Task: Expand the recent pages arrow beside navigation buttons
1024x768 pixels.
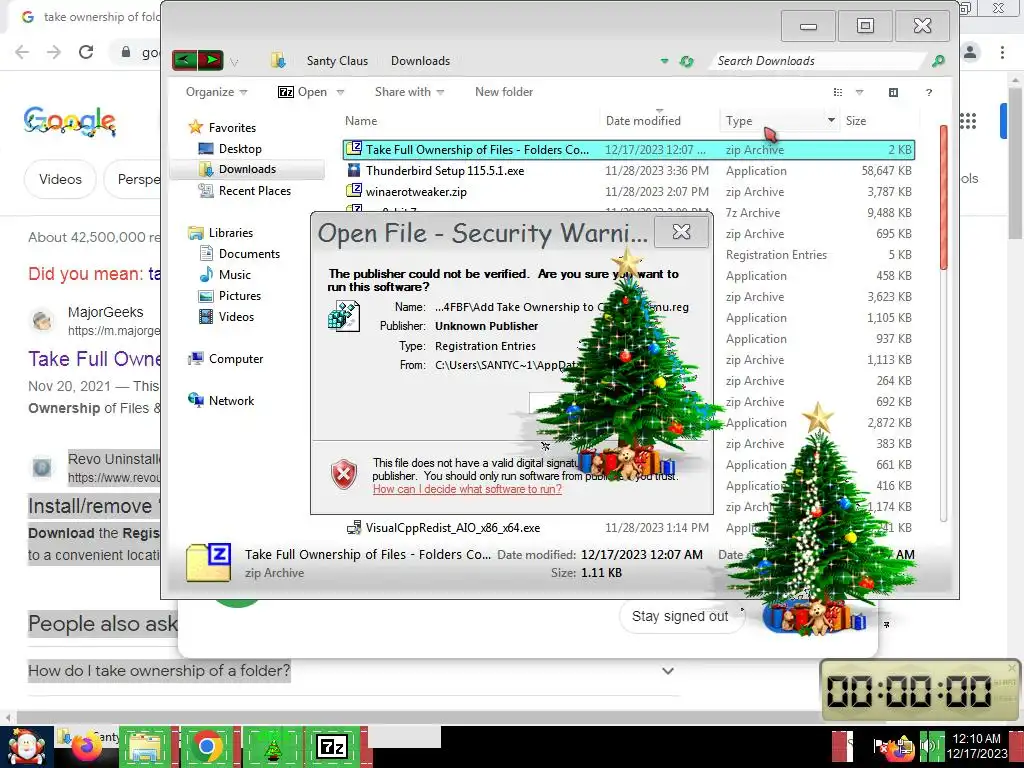Action: 234,63
